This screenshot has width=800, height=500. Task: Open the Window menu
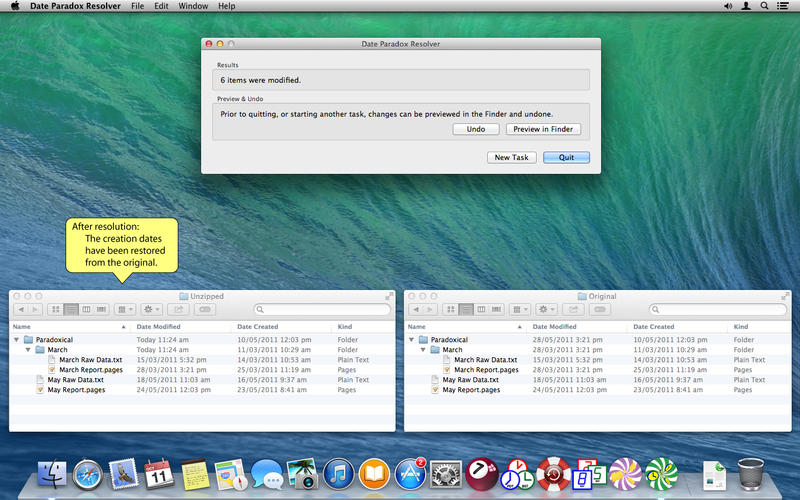pos(193,6)
